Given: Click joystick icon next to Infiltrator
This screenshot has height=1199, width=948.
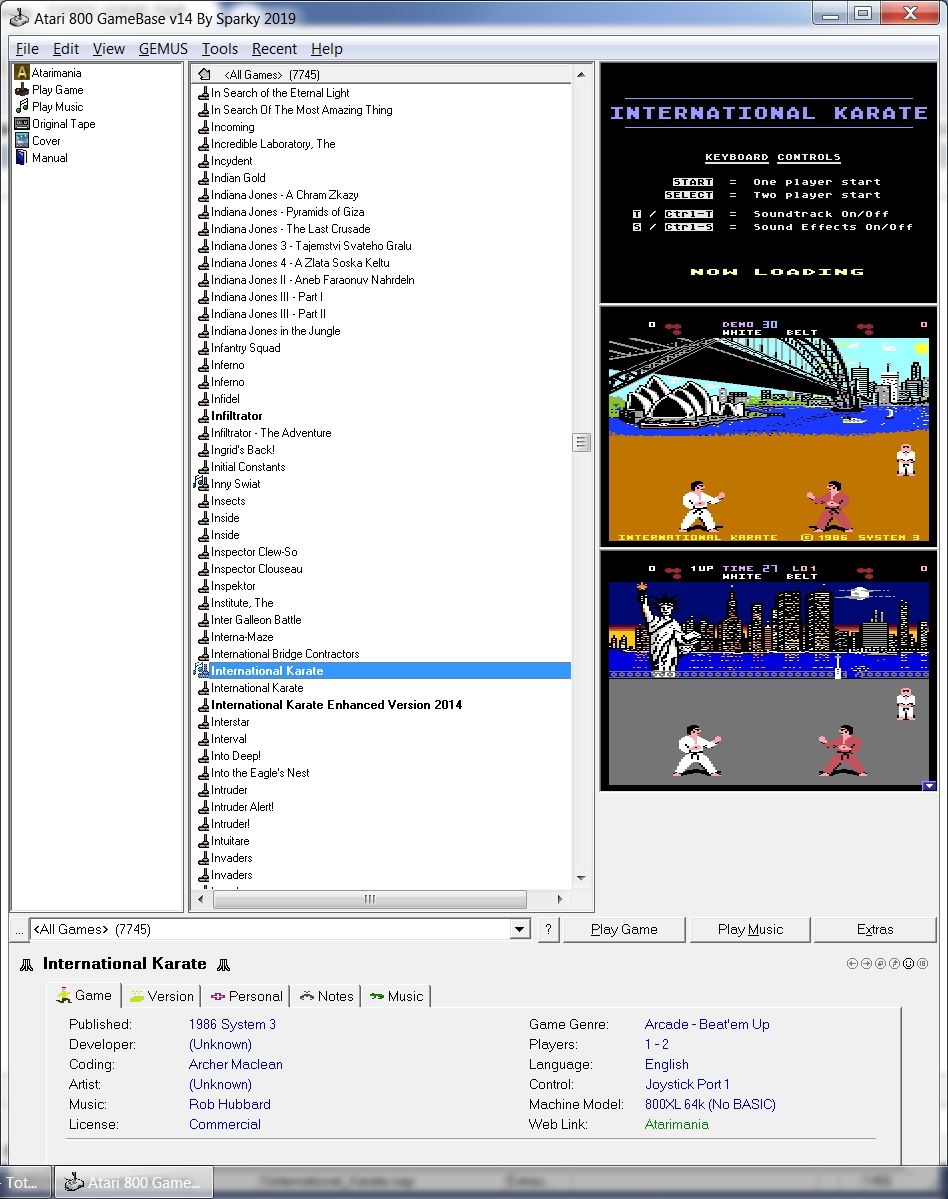Looking at the screenshot, I should tap(203, 416).
